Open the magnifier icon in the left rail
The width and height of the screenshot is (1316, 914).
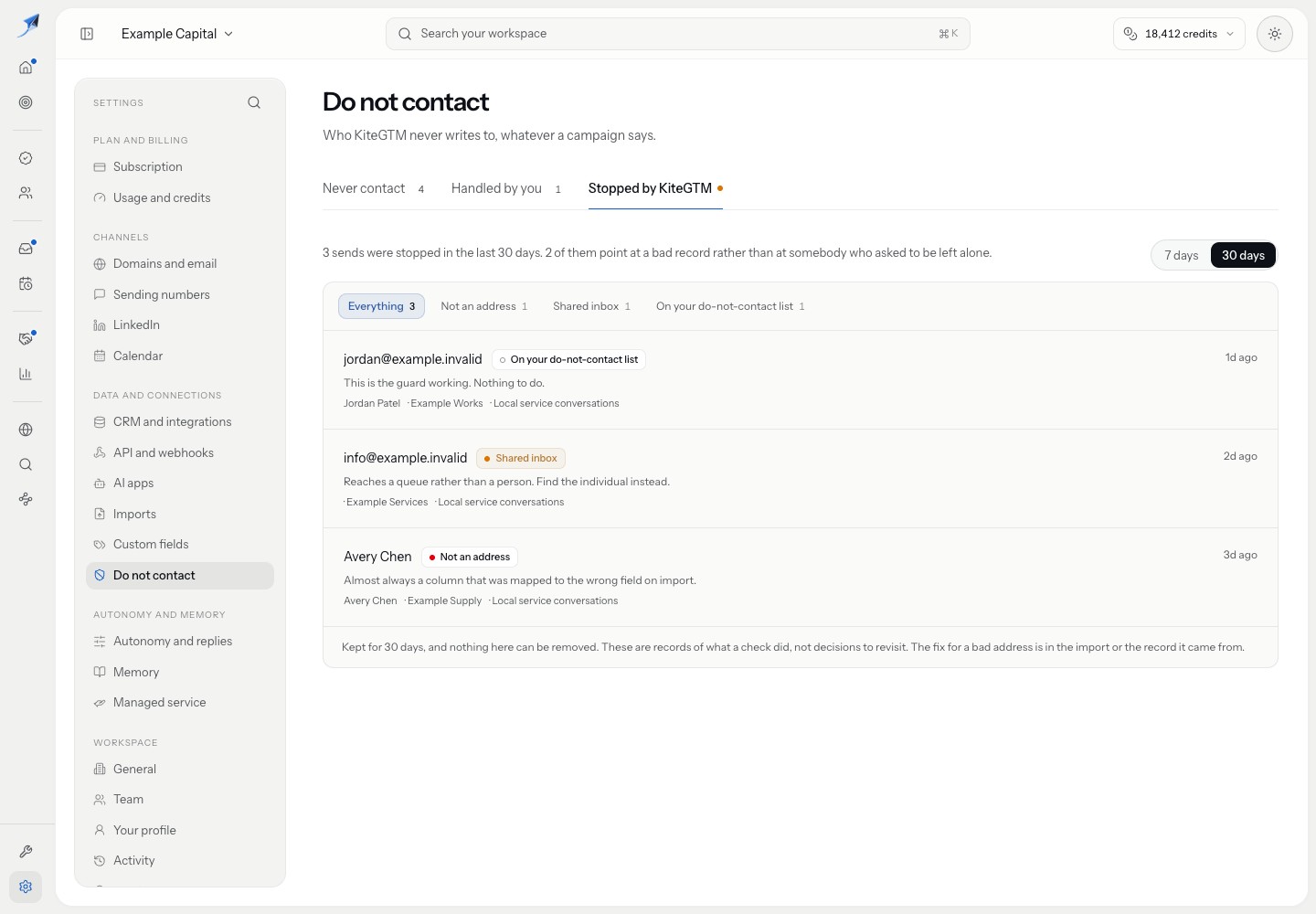tap(26, 464)
